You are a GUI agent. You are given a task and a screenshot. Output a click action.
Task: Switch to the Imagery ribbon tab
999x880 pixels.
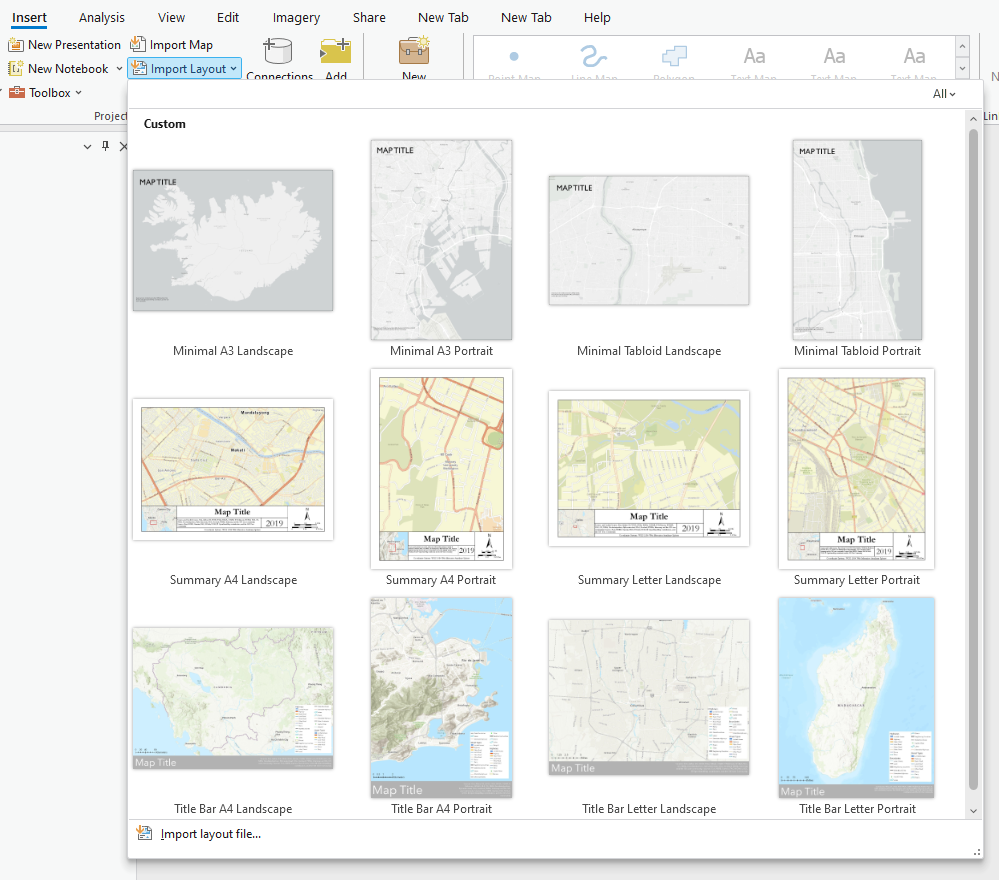296,17
